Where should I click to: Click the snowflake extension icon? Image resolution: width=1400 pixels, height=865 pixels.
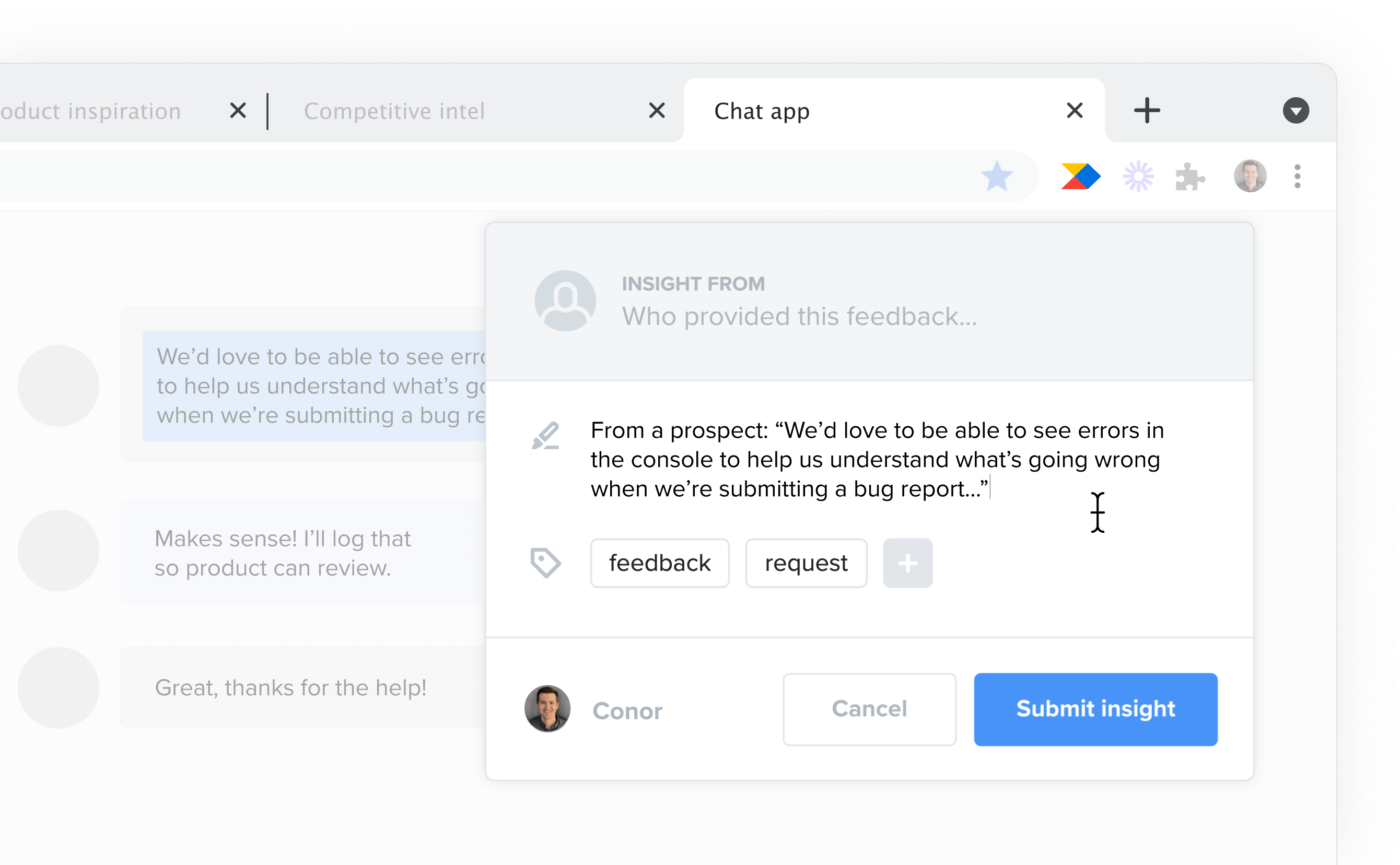pyautogui.click(x=1138, y=176)
